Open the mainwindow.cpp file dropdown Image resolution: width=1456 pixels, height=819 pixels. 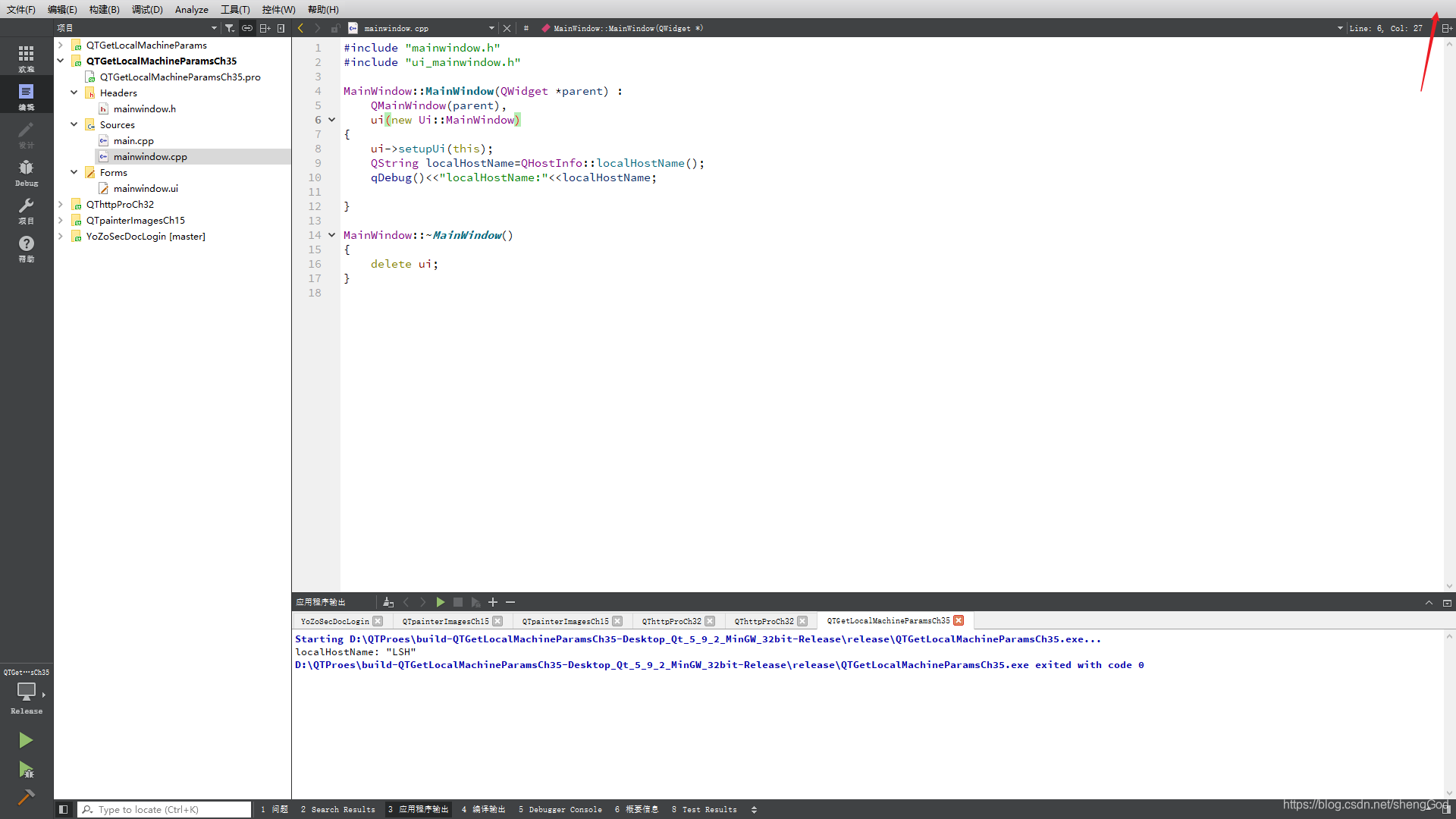coord(491,28)
